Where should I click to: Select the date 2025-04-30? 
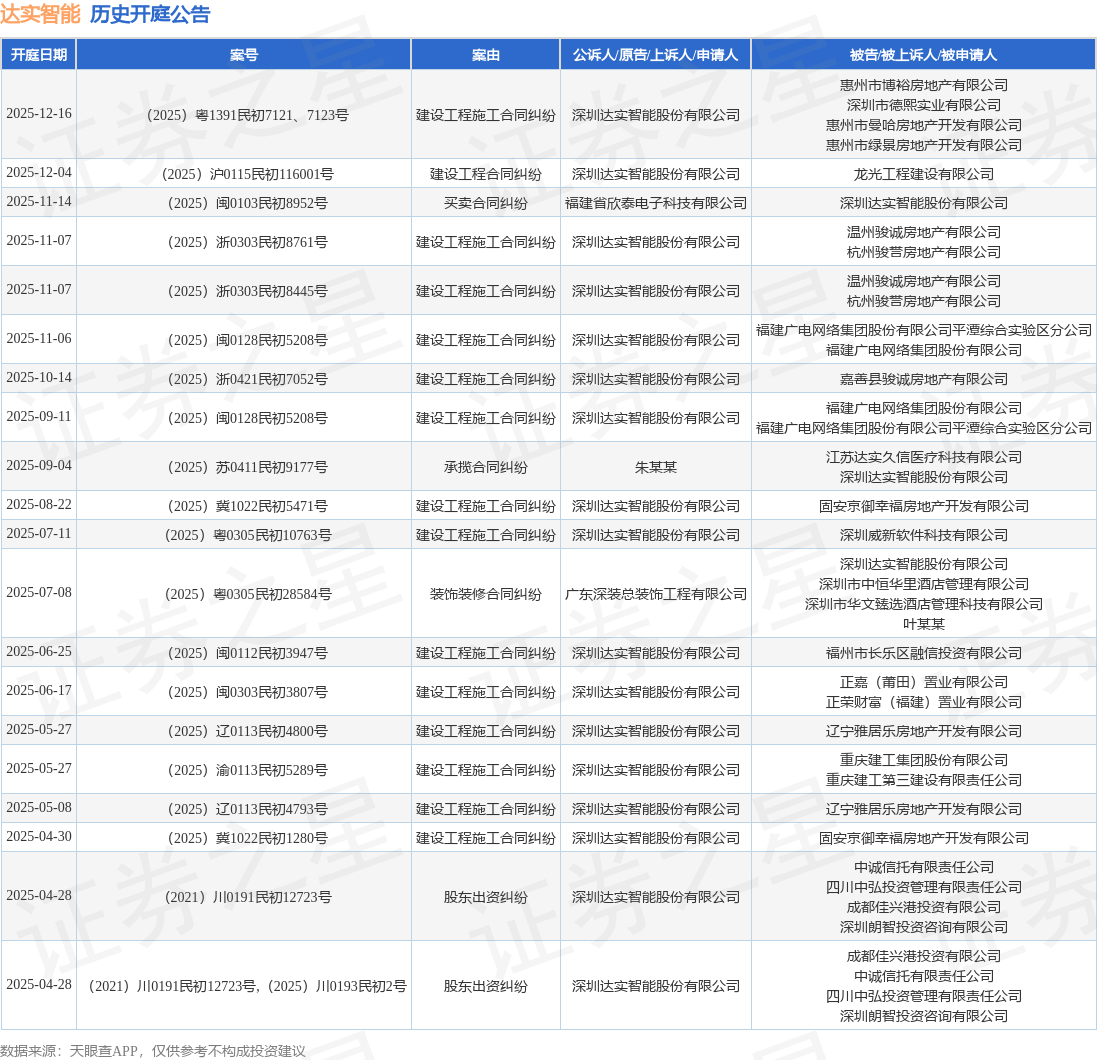click(x=39, y=837)
